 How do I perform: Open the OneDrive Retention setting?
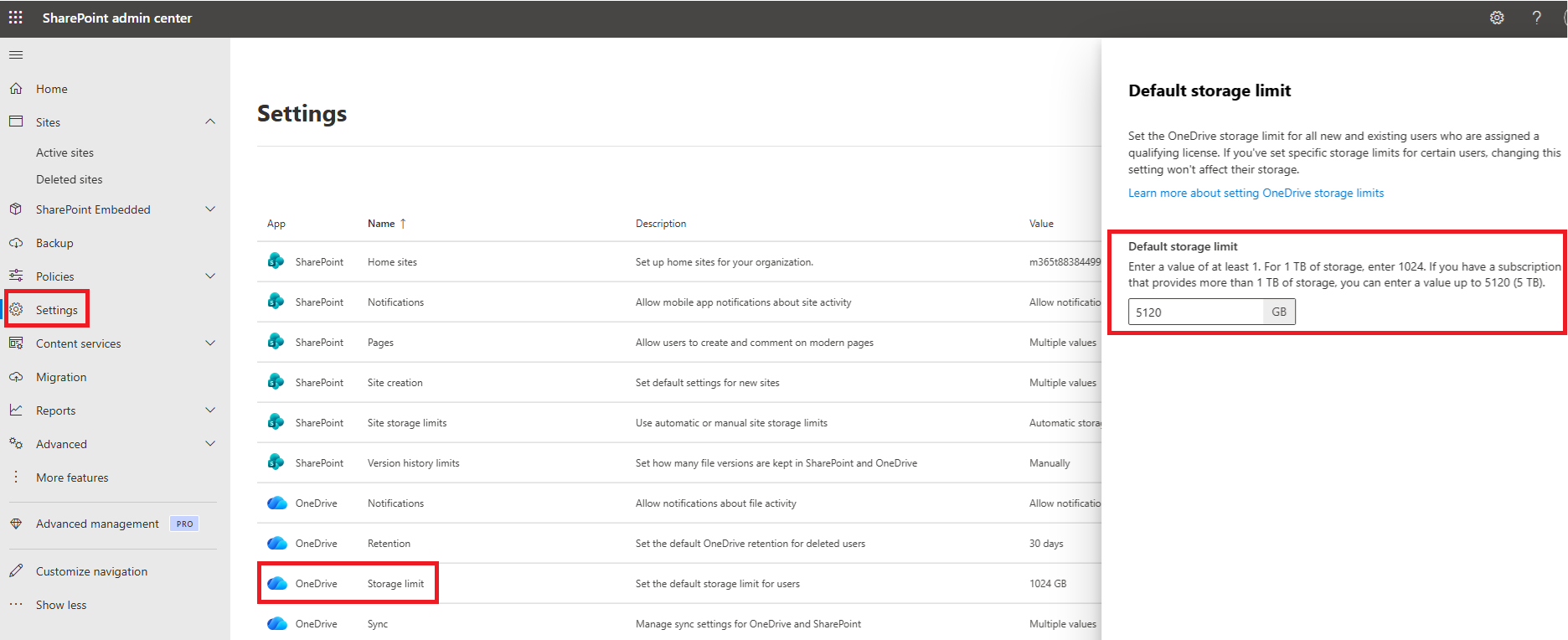(389, 544)
